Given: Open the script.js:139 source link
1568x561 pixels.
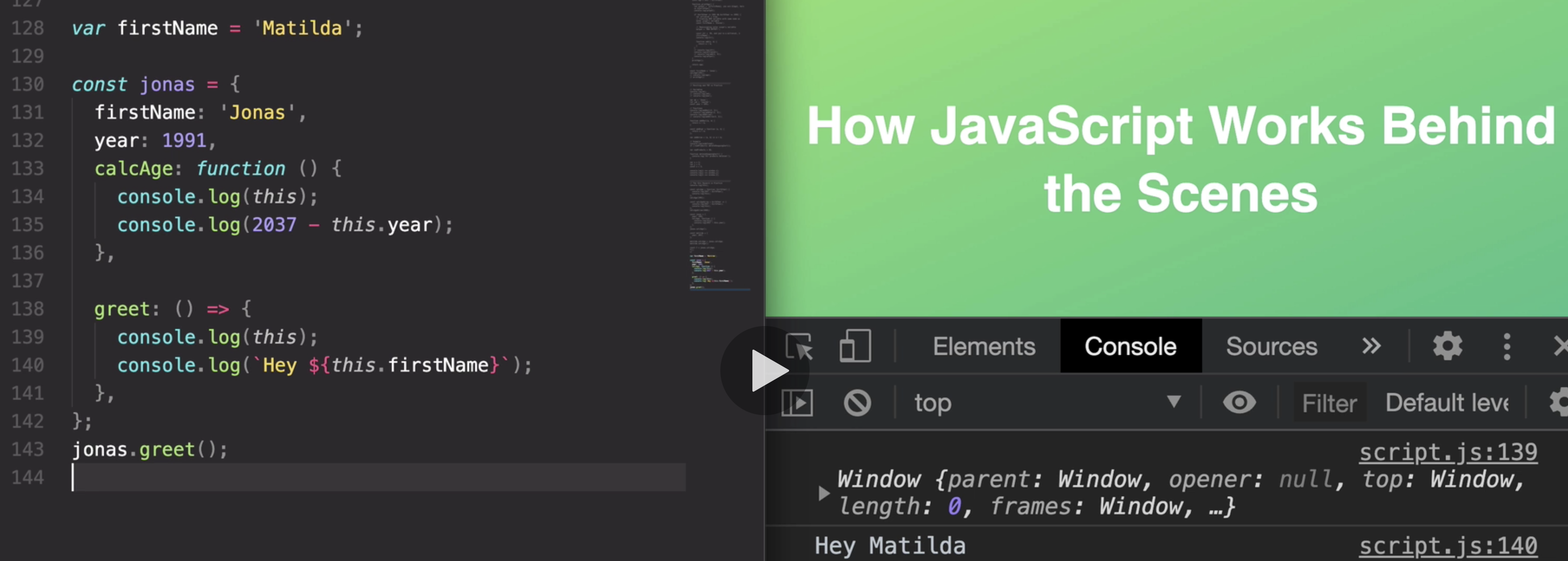Looking at the screenshot, I should pos(1448,453).
